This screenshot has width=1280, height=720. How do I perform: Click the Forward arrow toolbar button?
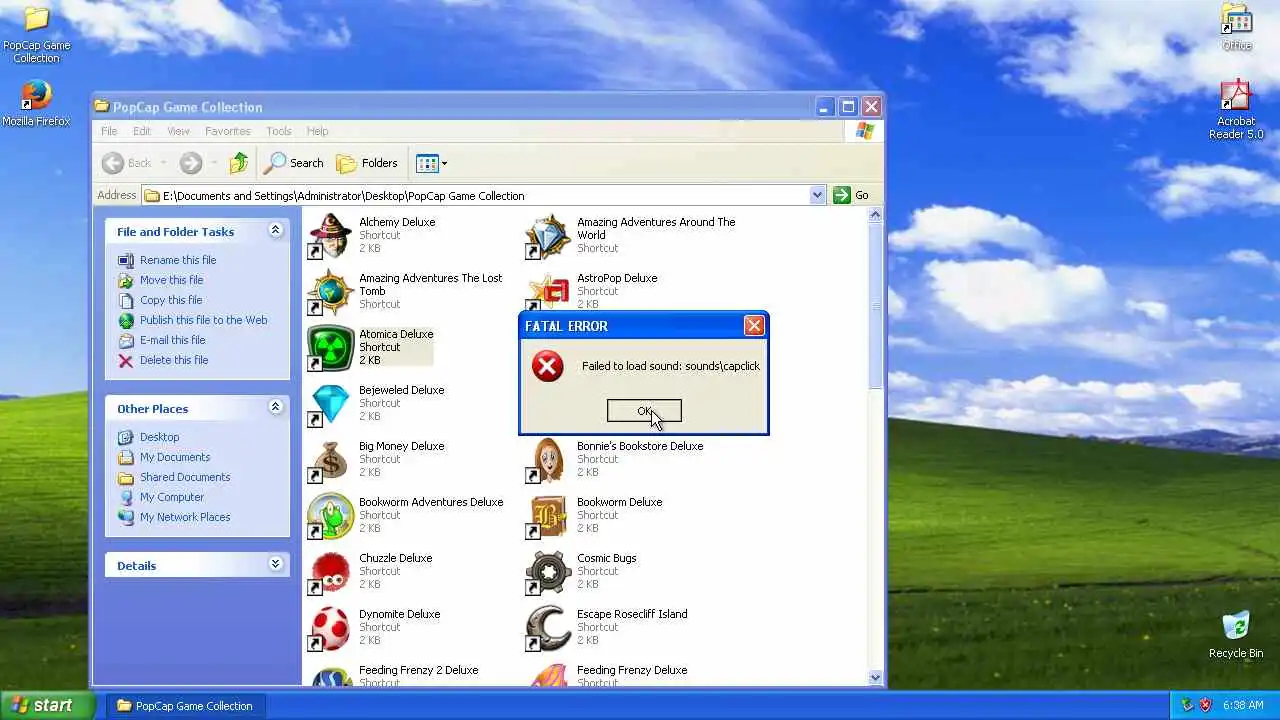coord(191,163)
